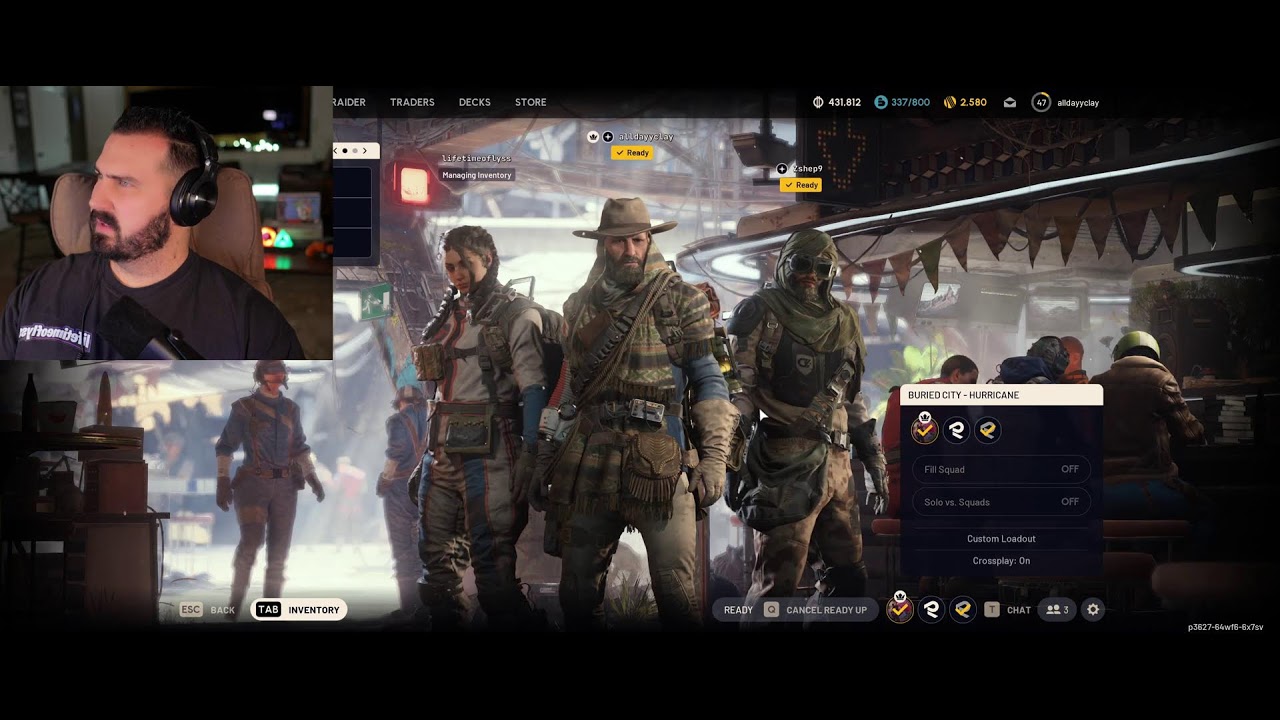Click the build ID text p3627-64wf8-6x7sv
The width and height of the screenshot is (1280, 720).
pyautogui.click(x=1225, y=627)
